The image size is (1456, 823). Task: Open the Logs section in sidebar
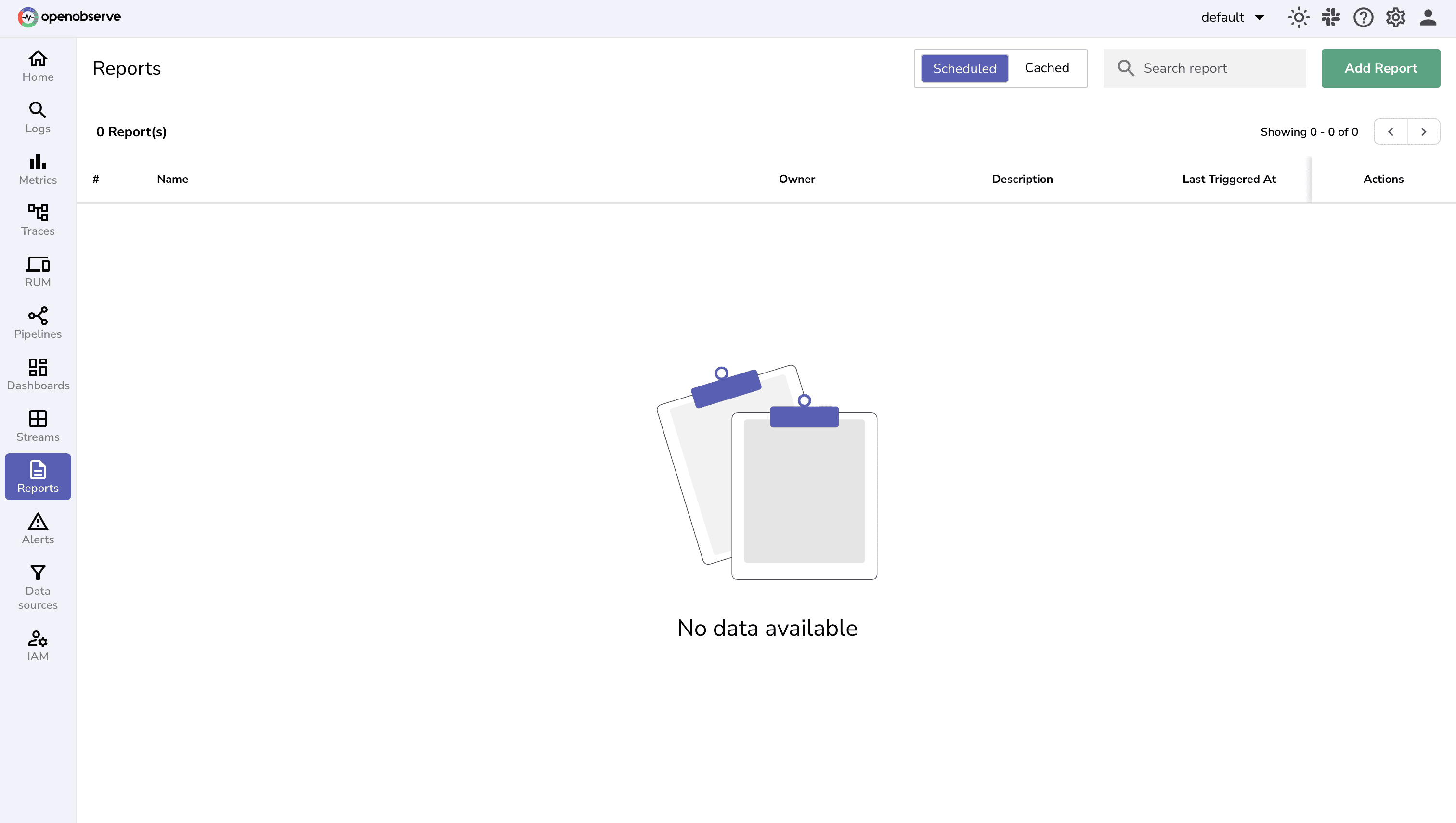click(38, 117)
